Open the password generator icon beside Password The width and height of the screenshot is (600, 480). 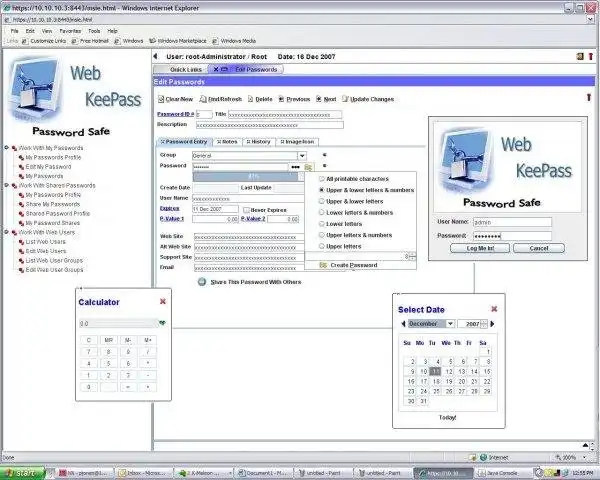pyautogui.click(x=308, y=167)
